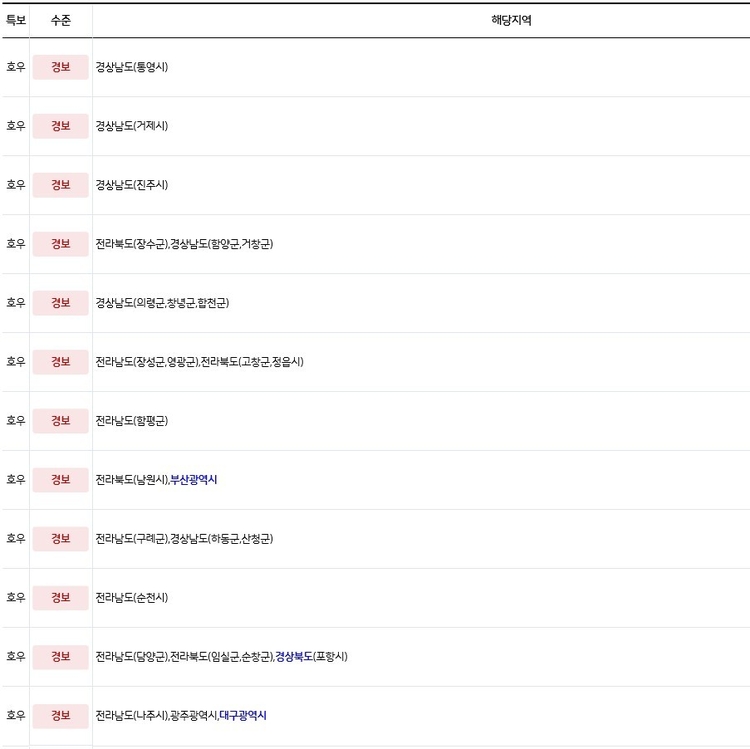Click the 경상북도 link before 포항시

[294, 657]
